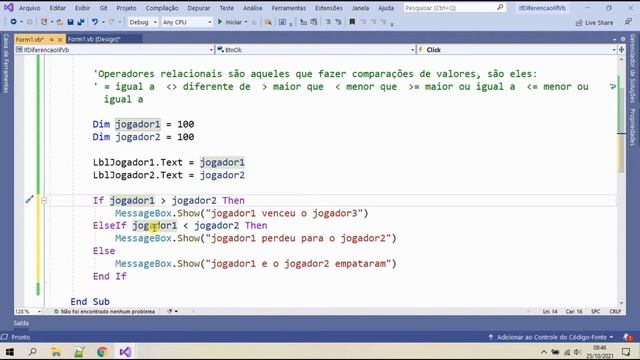Click the SPC indicator in the status bar
Screen dimensions: 640x360
tap(595, 311)
